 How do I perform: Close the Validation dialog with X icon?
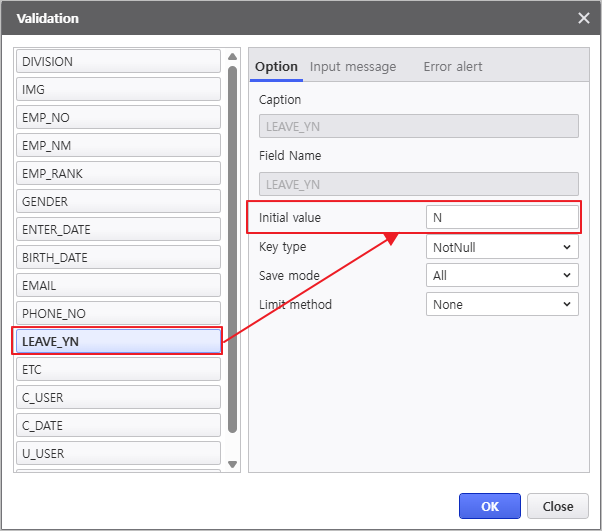point(583,18)
